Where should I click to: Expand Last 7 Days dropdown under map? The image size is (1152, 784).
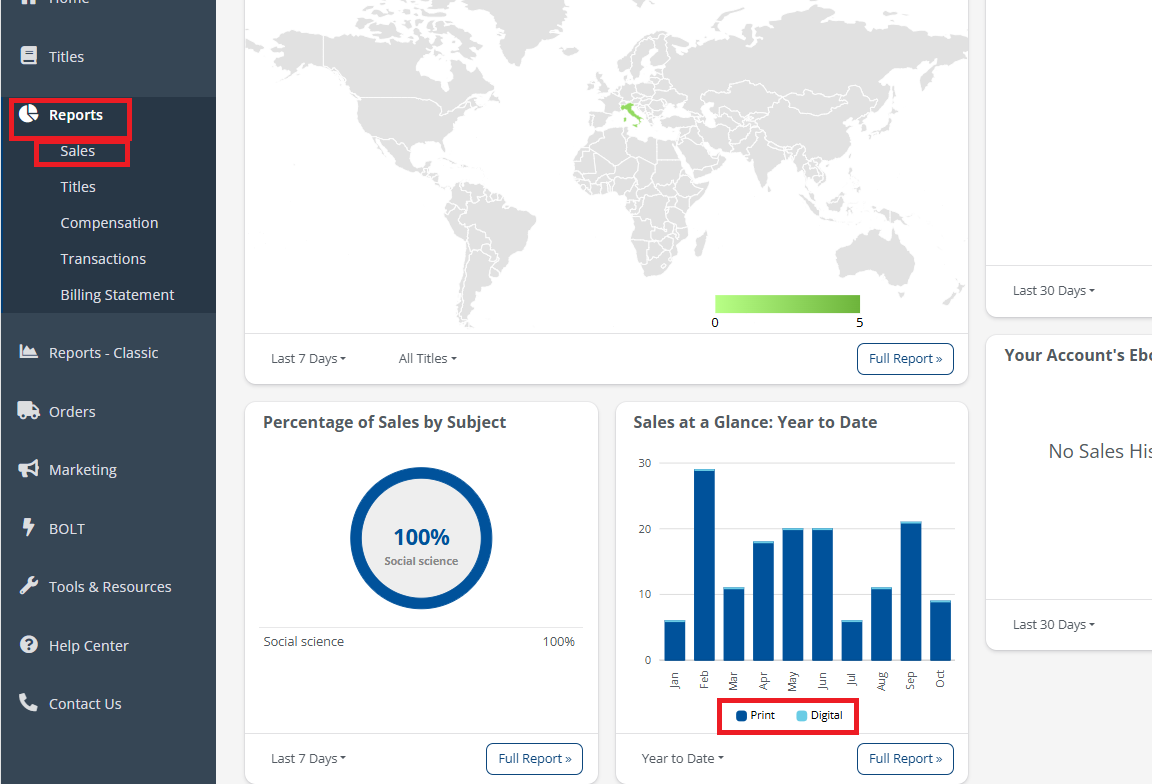(x=308, y=359)
